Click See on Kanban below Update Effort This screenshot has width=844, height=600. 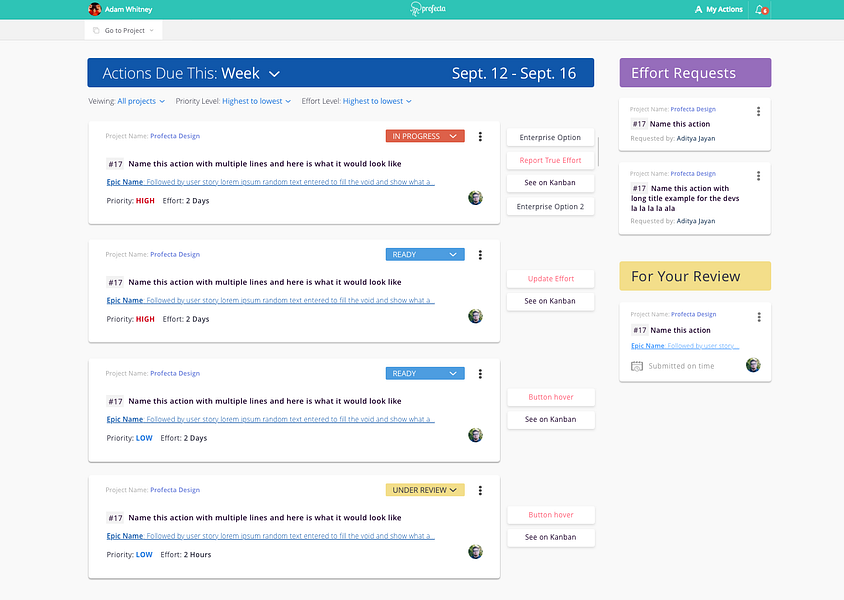(550, 301)
